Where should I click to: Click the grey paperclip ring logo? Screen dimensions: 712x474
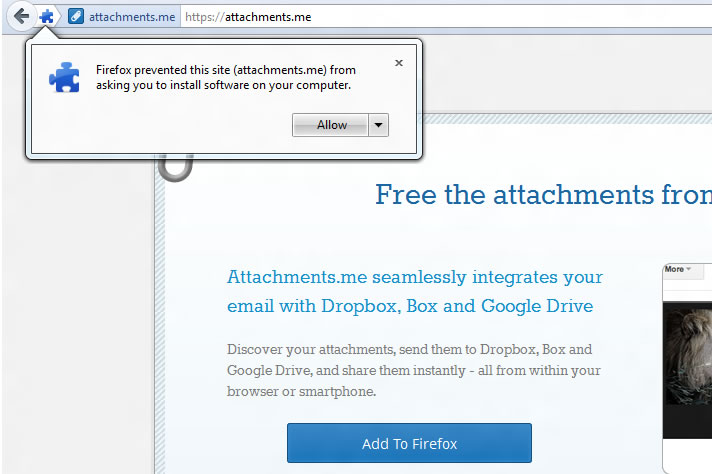point(176,167)
